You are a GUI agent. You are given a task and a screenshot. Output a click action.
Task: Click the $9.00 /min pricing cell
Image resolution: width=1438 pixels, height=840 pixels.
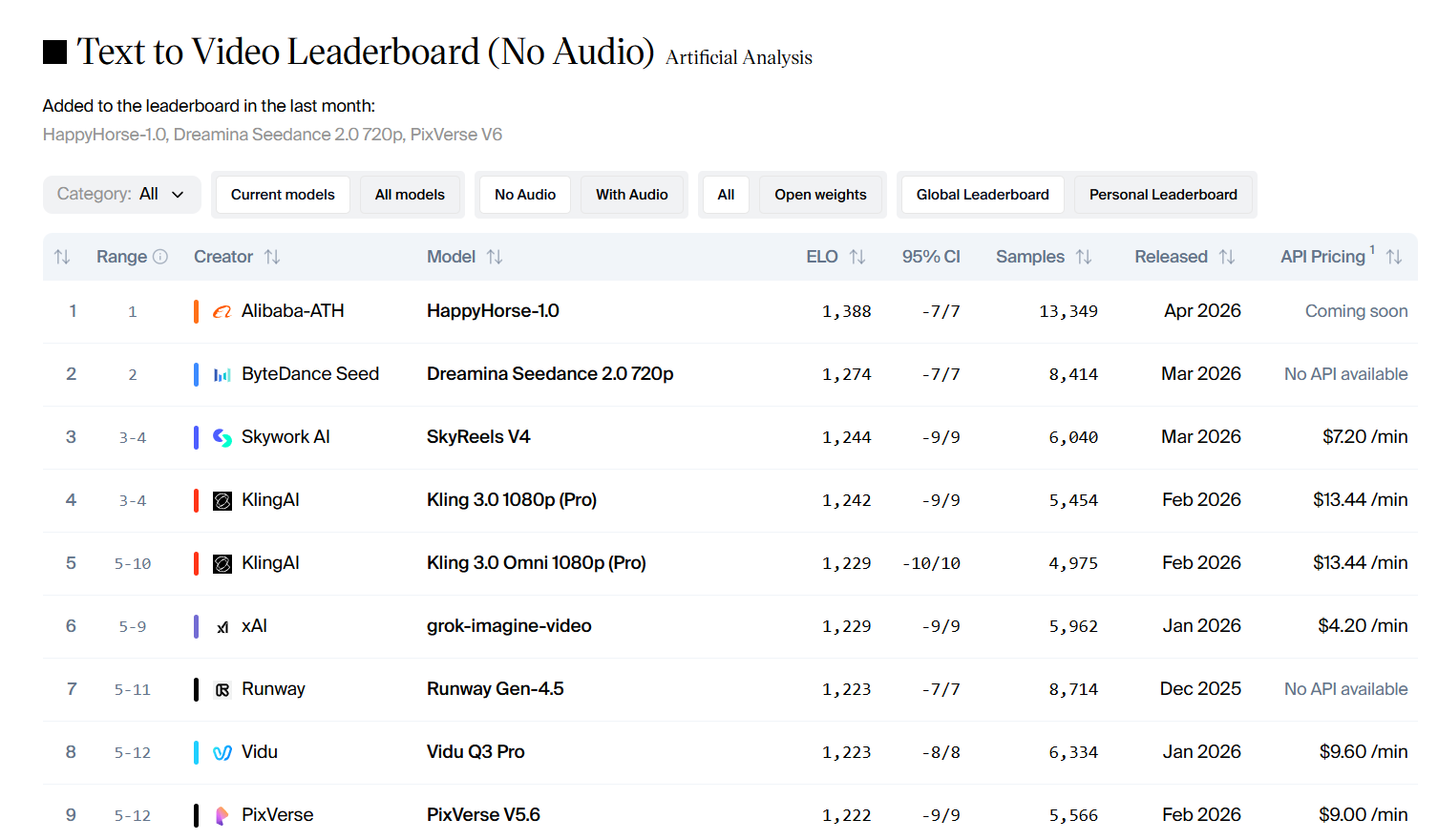click(x=1363, y=815)
